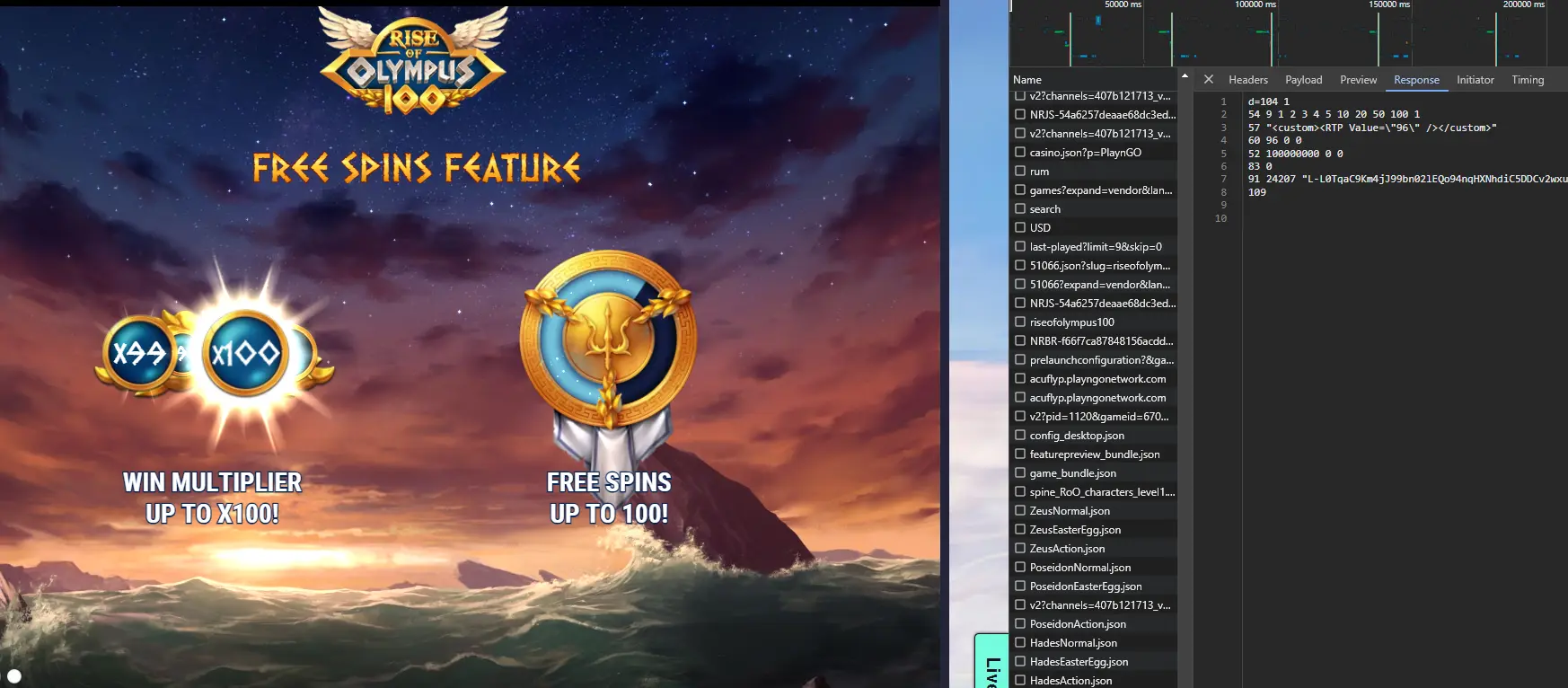This screenshot has width=1568, height=688.
Task: Open the green Live side tab
Action: pos(991,662)
